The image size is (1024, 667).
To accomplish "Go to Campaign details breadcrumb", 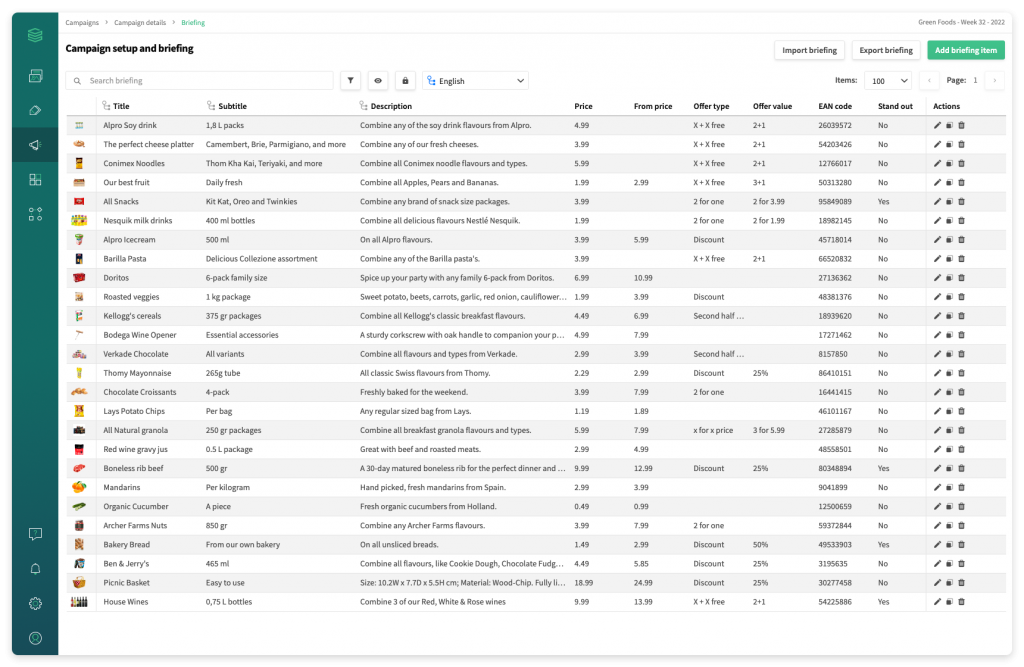I will coord(140,22).
